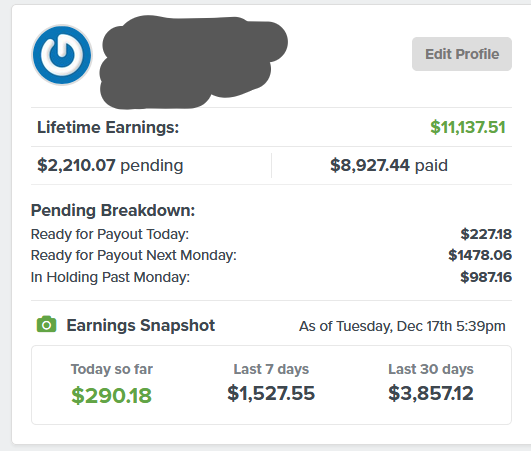Select the $1,527.55 seven-day earnings
This screenshot has width=531, height=451.
point(271,393)
